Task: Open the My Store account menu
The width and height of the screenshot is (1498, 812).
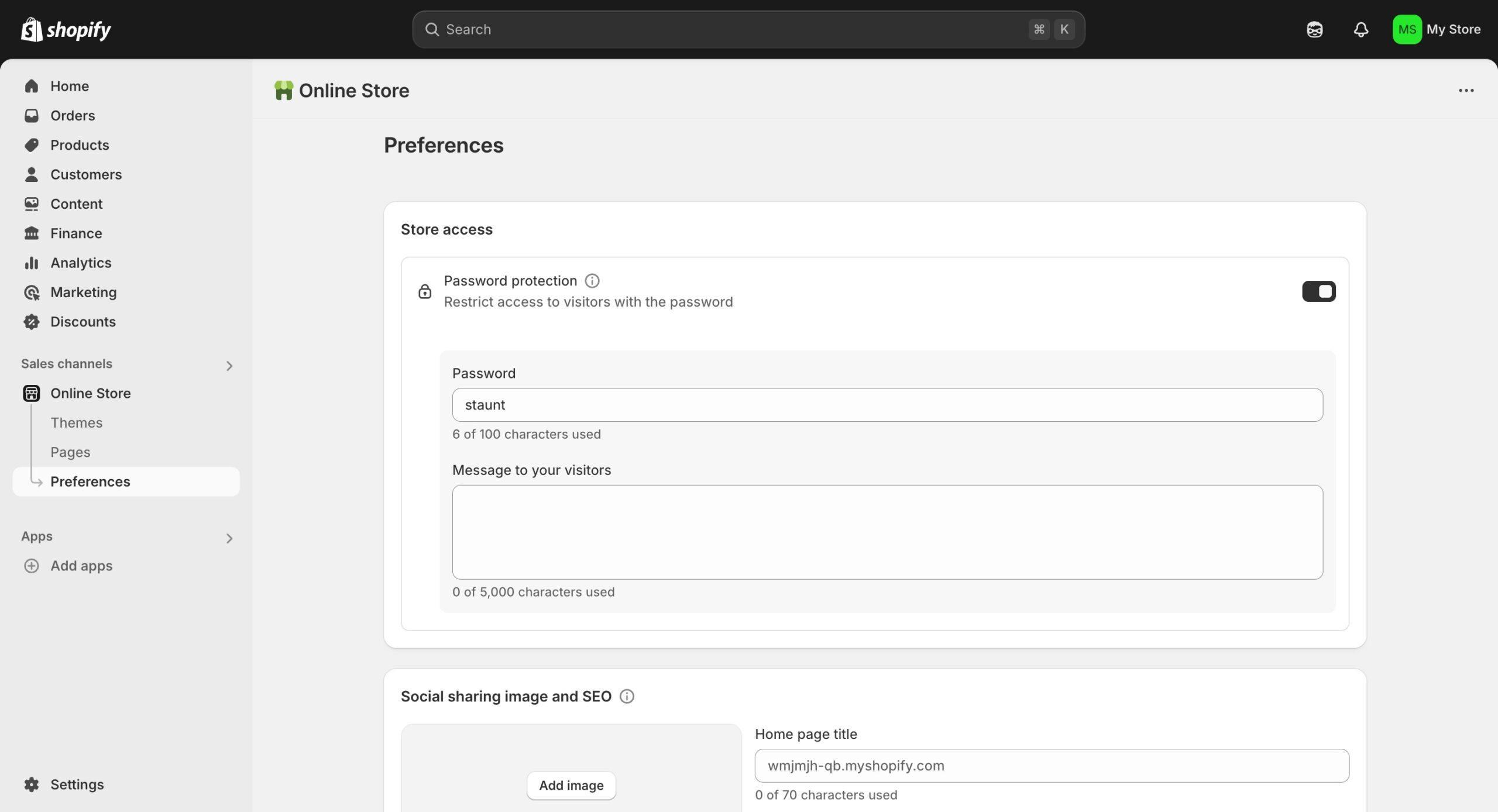Action: [1437, 29]
